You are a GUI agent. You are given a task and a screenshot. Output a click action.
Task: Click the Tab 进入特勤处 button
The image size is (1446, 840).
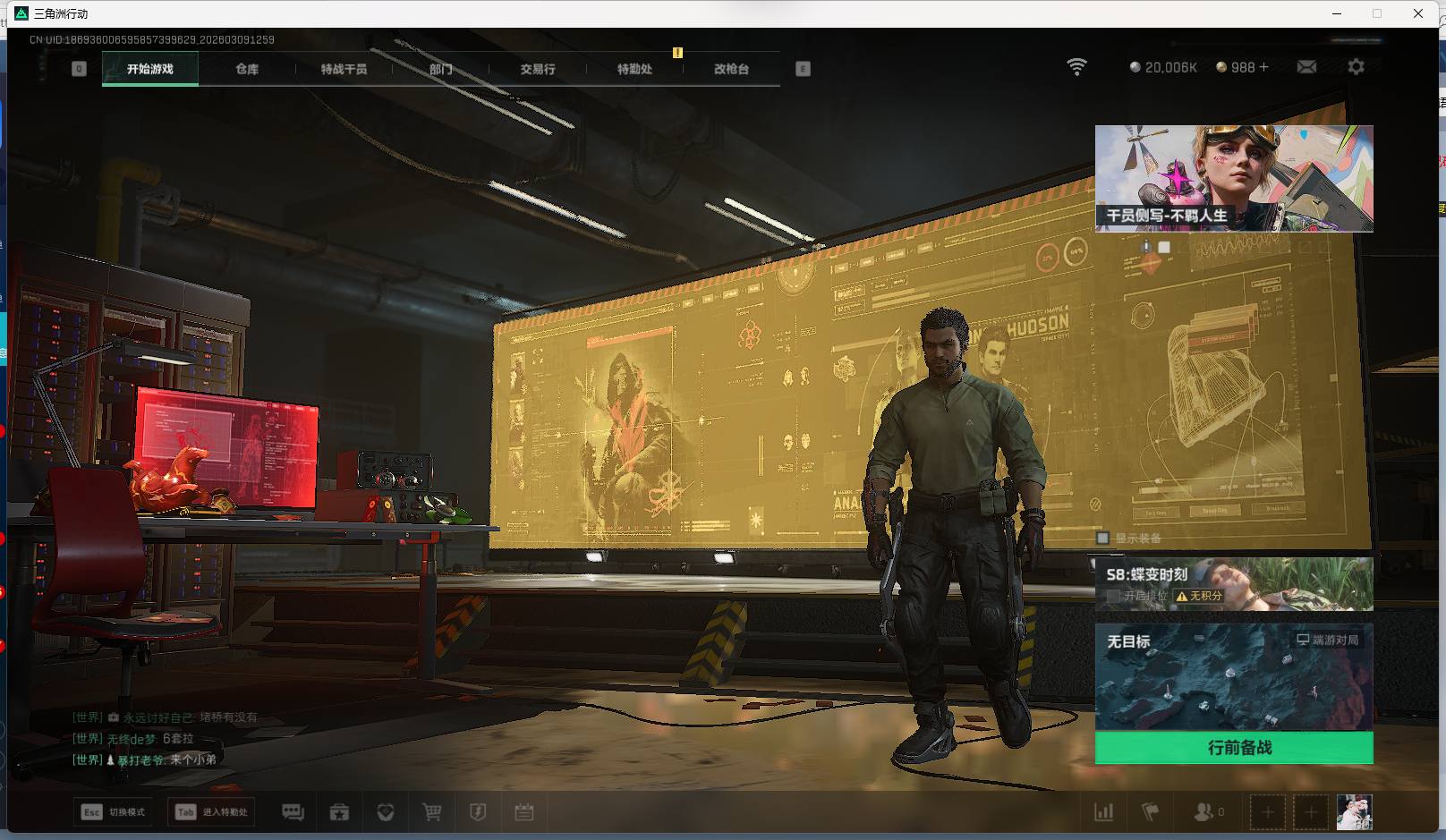(212, 812)
